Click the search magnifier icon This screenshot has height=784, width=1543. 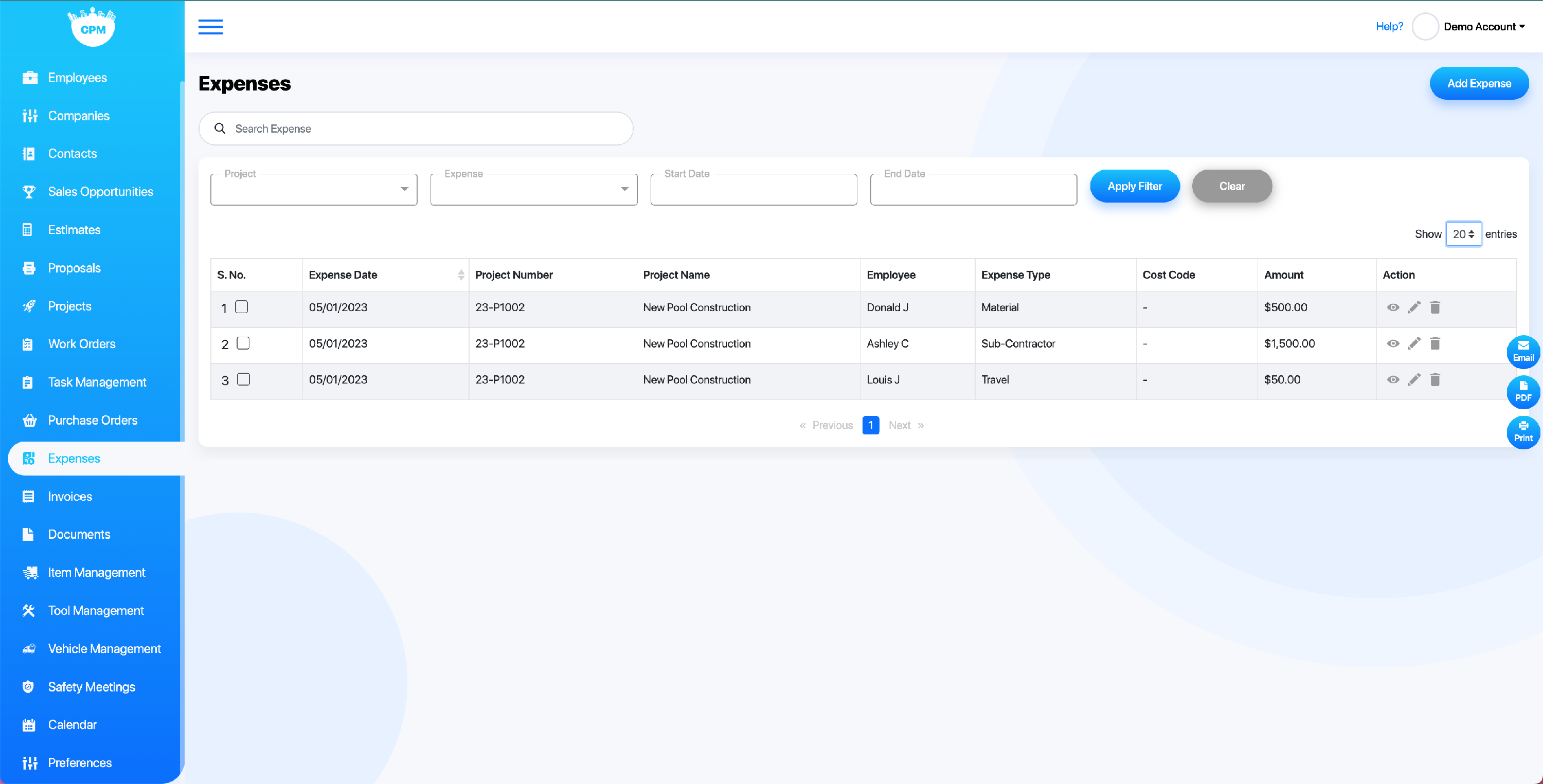220,128
